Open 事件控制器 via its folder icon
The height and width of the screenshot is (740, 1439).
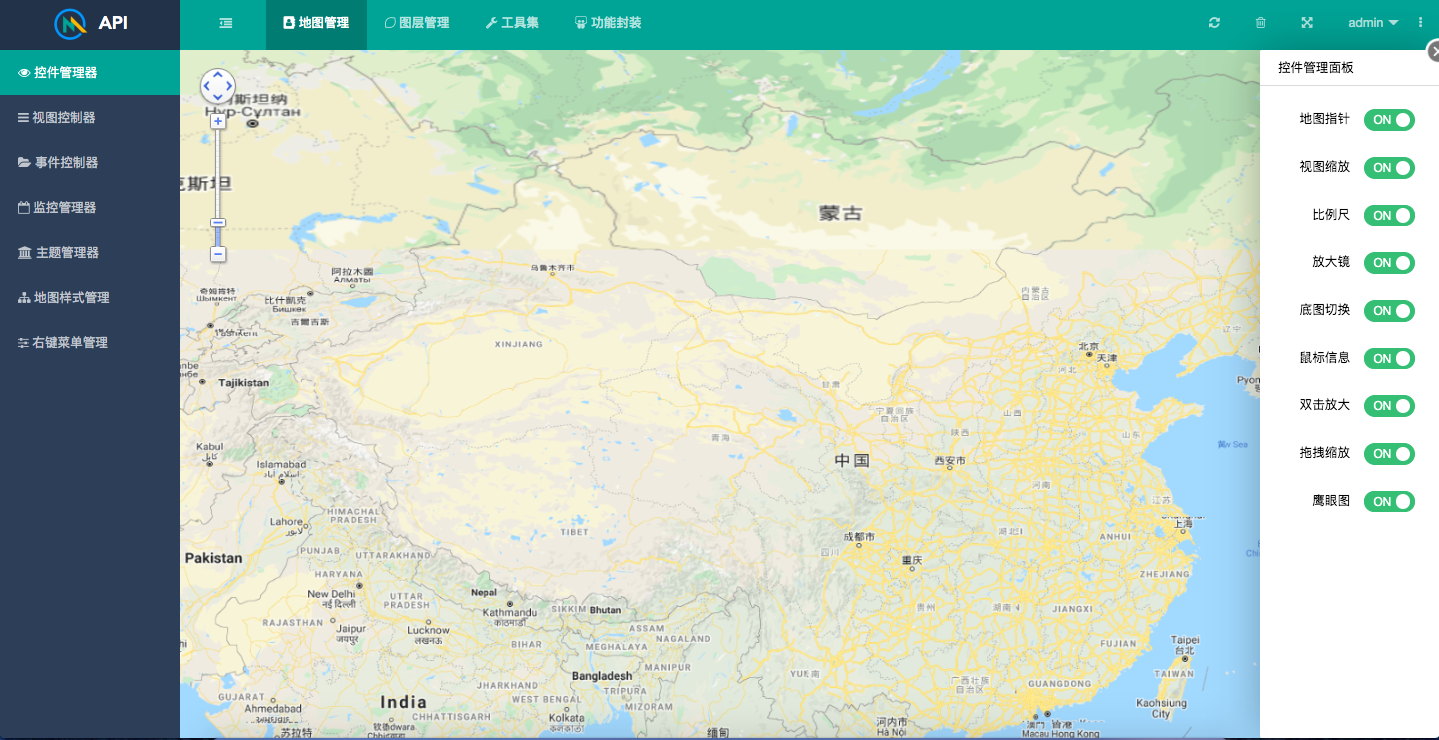tap(22, 162)
